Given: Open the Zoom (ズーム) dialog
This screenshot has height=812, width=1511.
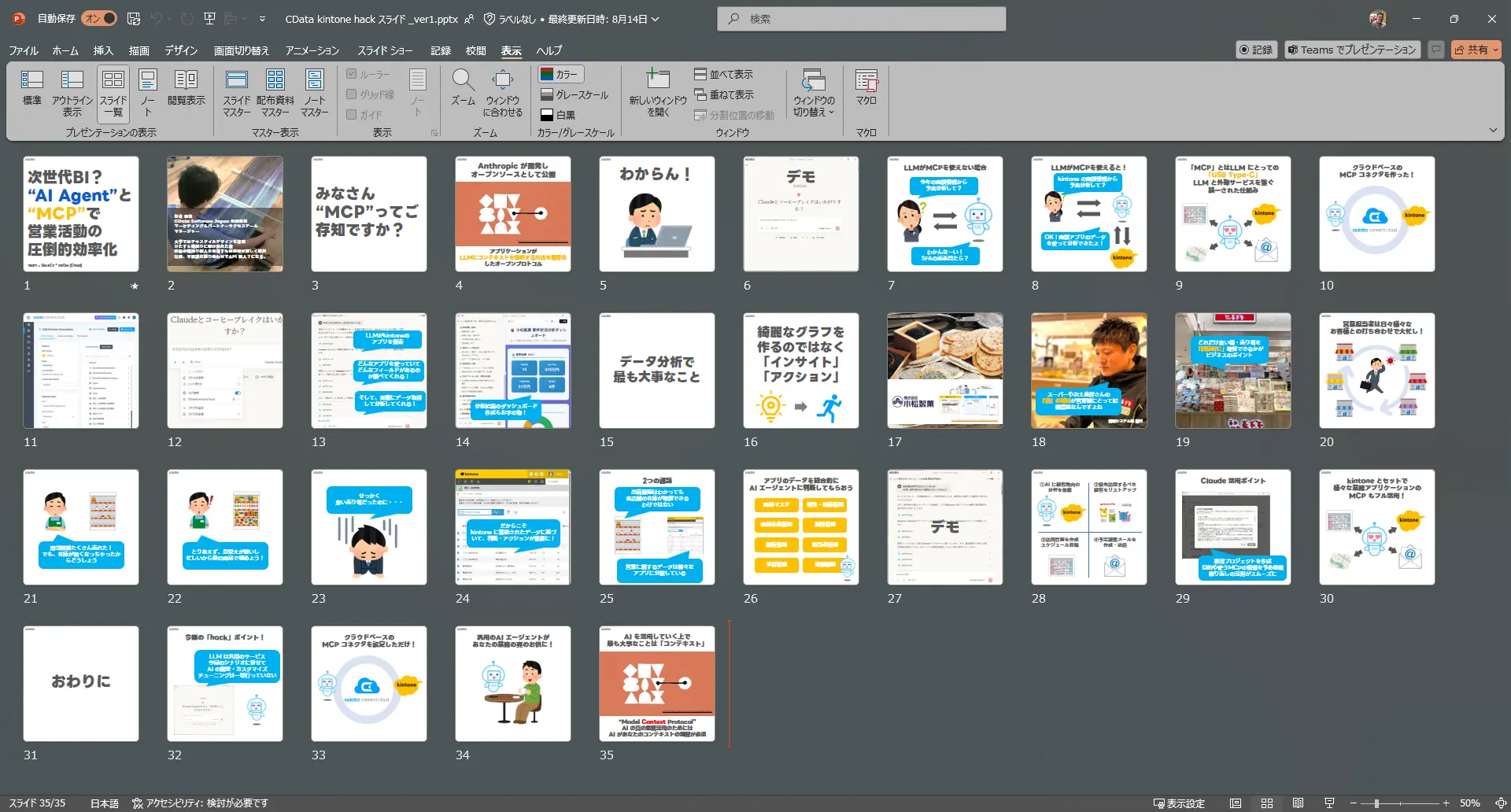Looking at the screenshot, I should pyautogui.click(x=463, y=88).
